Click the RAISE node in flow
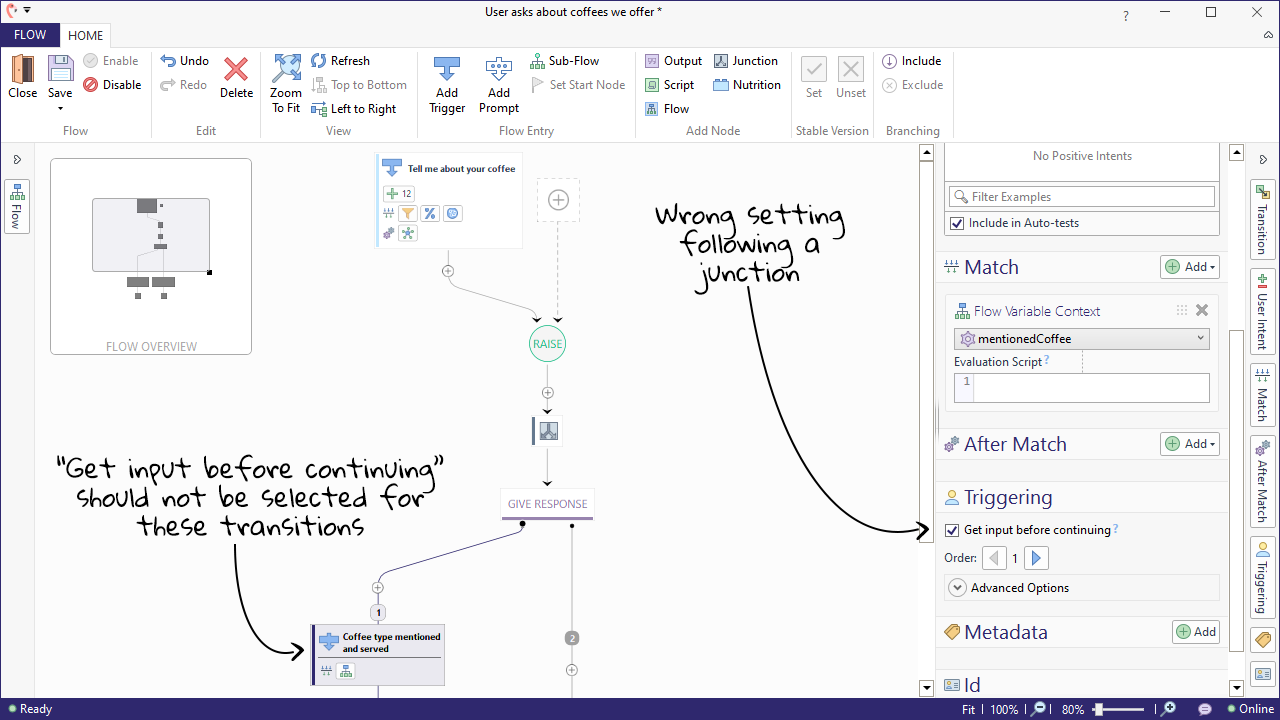 [x=547, y=344]
